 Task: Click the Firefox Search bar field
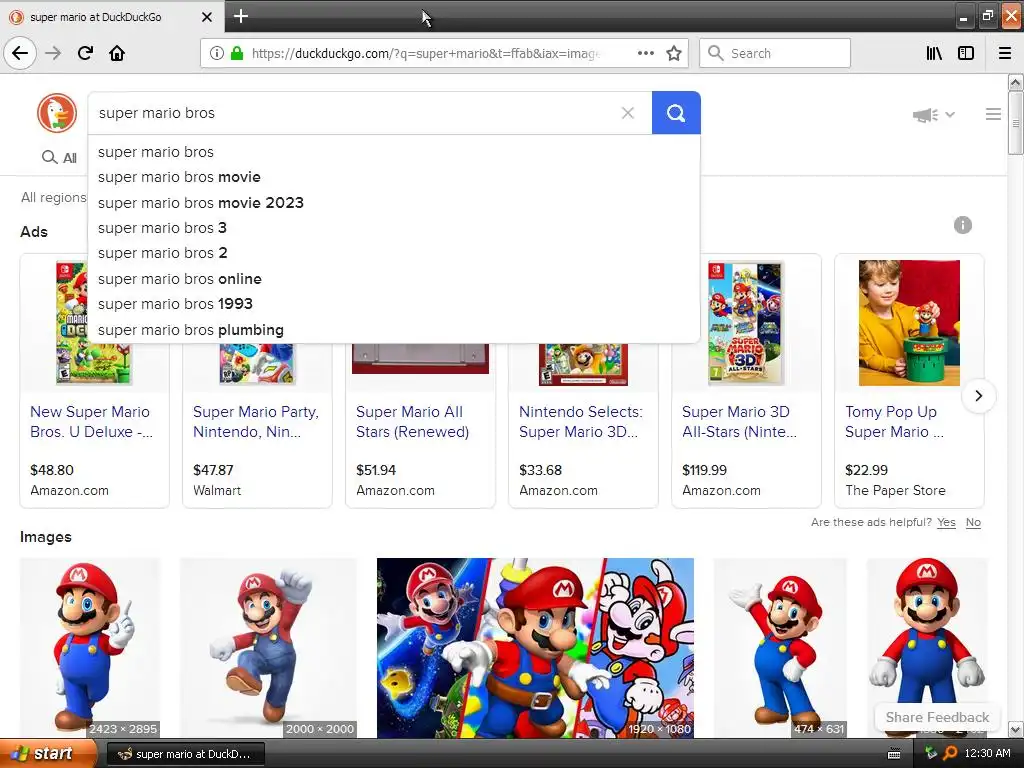click(x=775, y=53)
